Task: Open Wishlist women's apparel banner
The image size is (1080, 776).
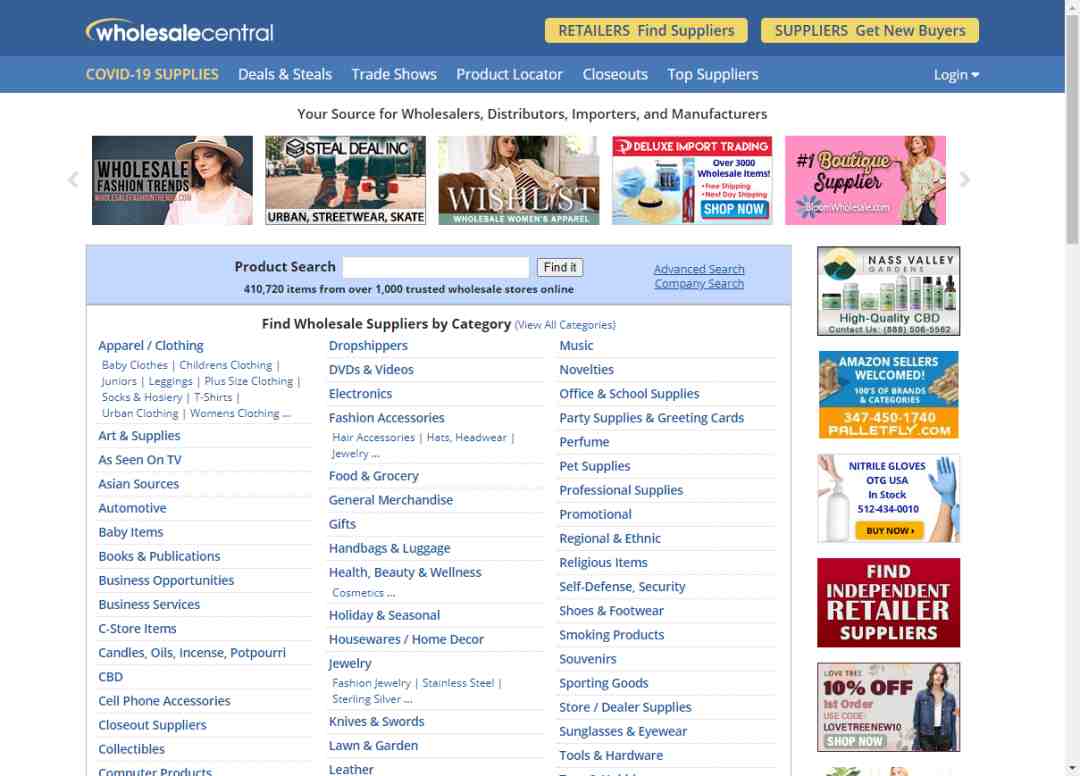Action: (x=519, y=180)
